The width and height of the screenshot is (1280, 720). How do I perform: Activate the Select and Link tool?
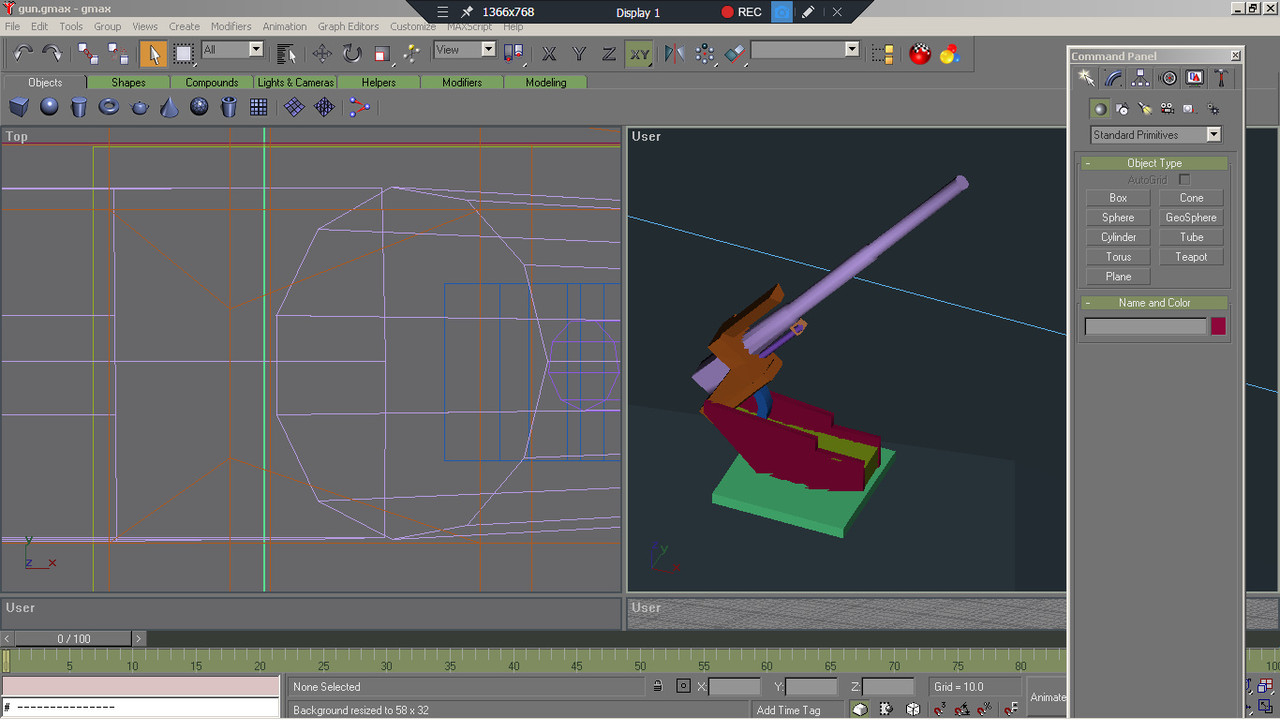tap(88, 53)
